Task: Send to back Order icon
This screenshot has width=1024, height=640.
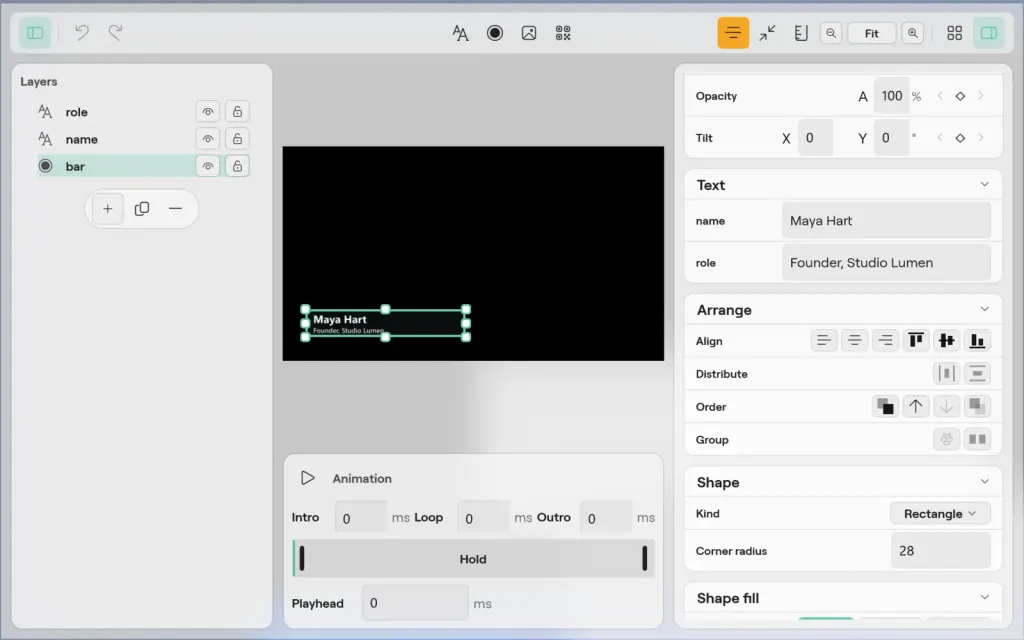Action: 977,406
